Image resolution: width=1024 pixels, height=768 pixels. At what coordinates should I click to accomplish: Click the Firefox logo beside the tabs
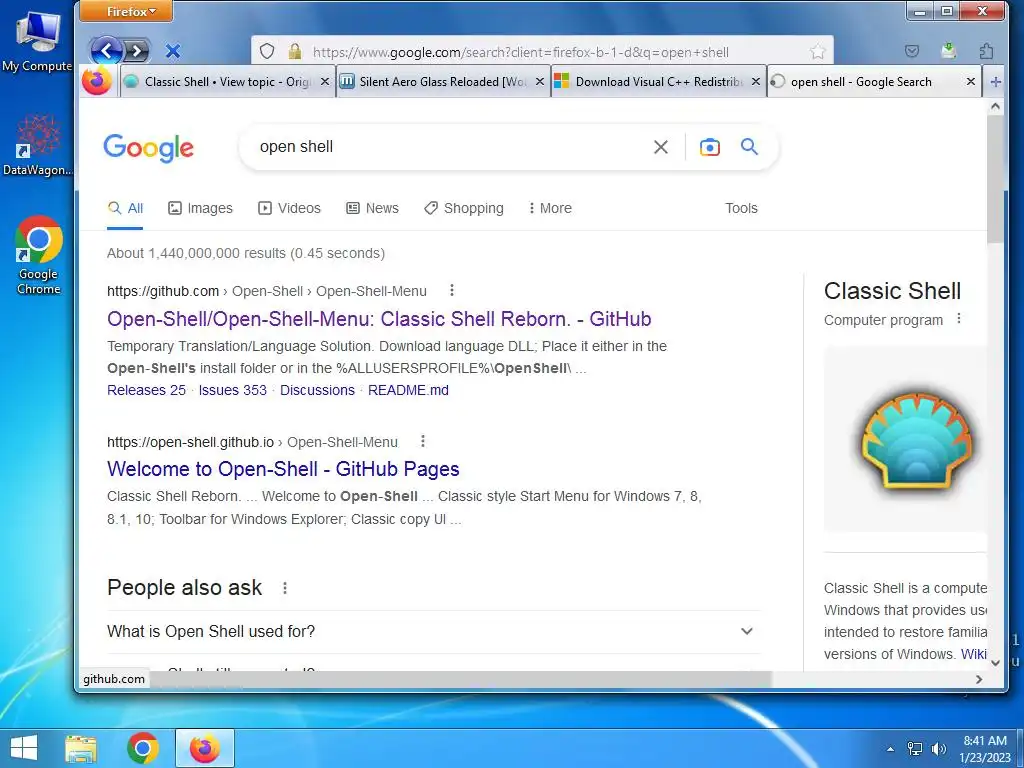97,81
